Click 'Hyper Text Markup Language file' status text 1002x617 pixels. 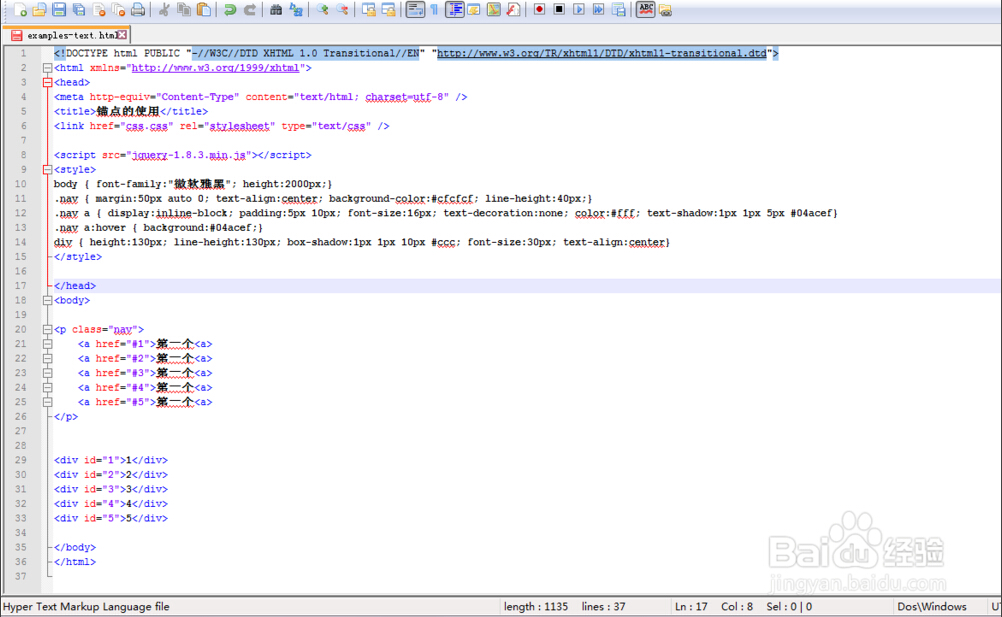(86, 607)
